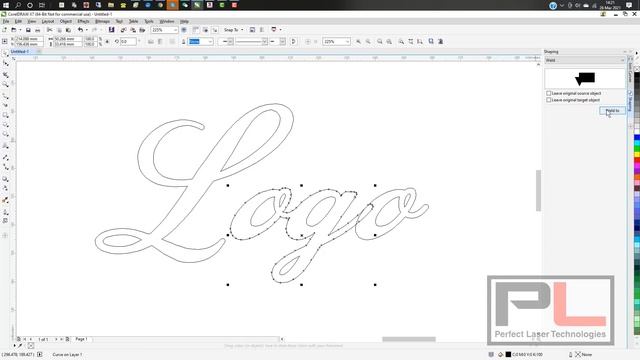Expand the Open file dropdown arrow
This screenshot has height=360, width=640.
tap(20, 30)
